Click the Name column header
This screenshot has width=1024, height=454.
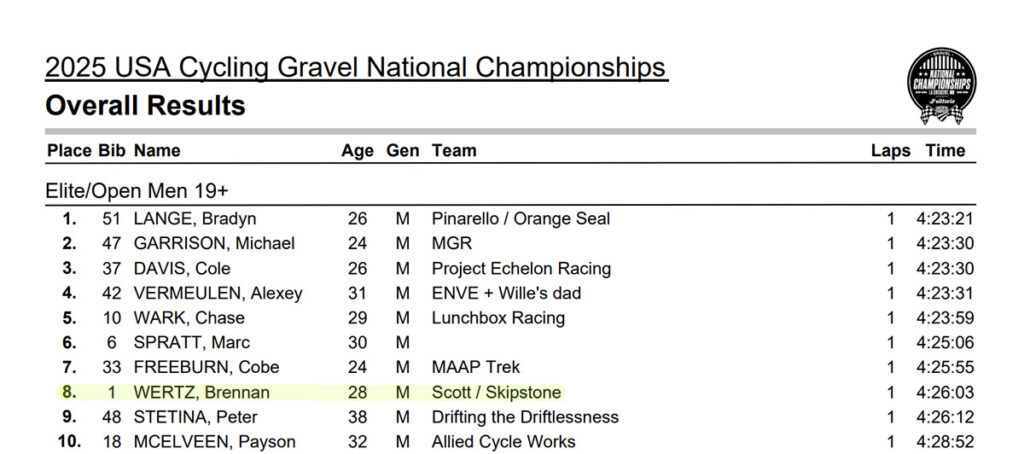tap(157, 151)
